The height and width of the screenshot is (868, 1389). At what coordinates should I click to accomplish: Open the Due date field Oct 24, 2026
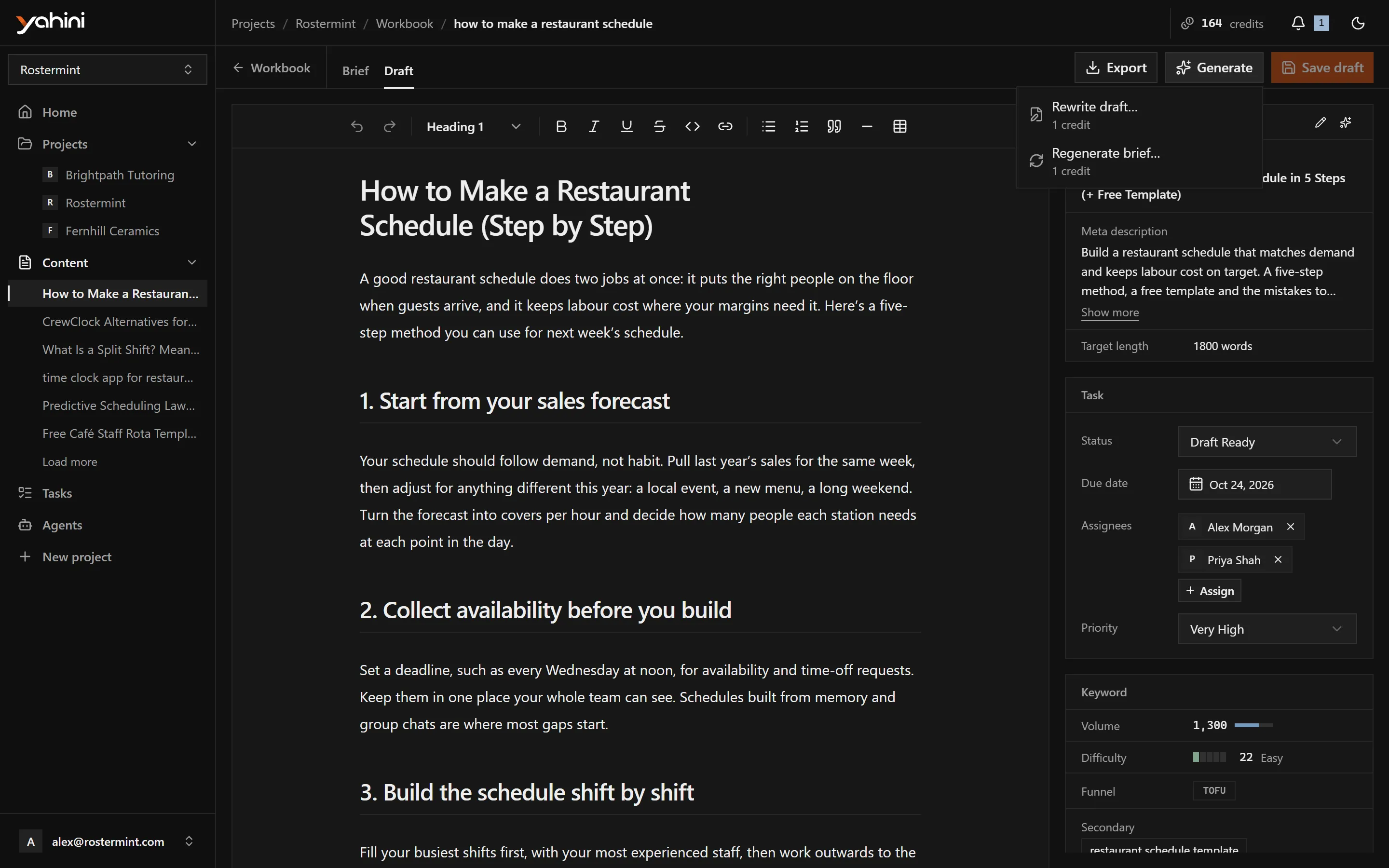pyautogui.click(x=1254, y=484)
